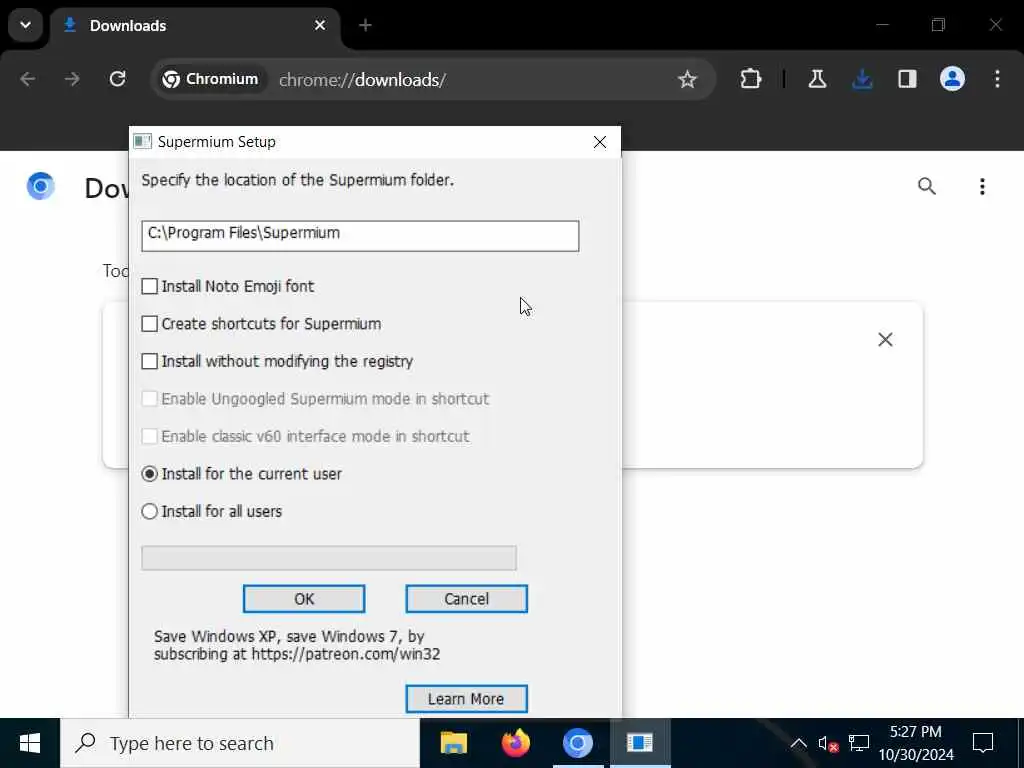Image resolution: width=1024 pixels, height=768 pixels.
Task: Switch to Chromium in taskbar
Action: click(577, 743)
